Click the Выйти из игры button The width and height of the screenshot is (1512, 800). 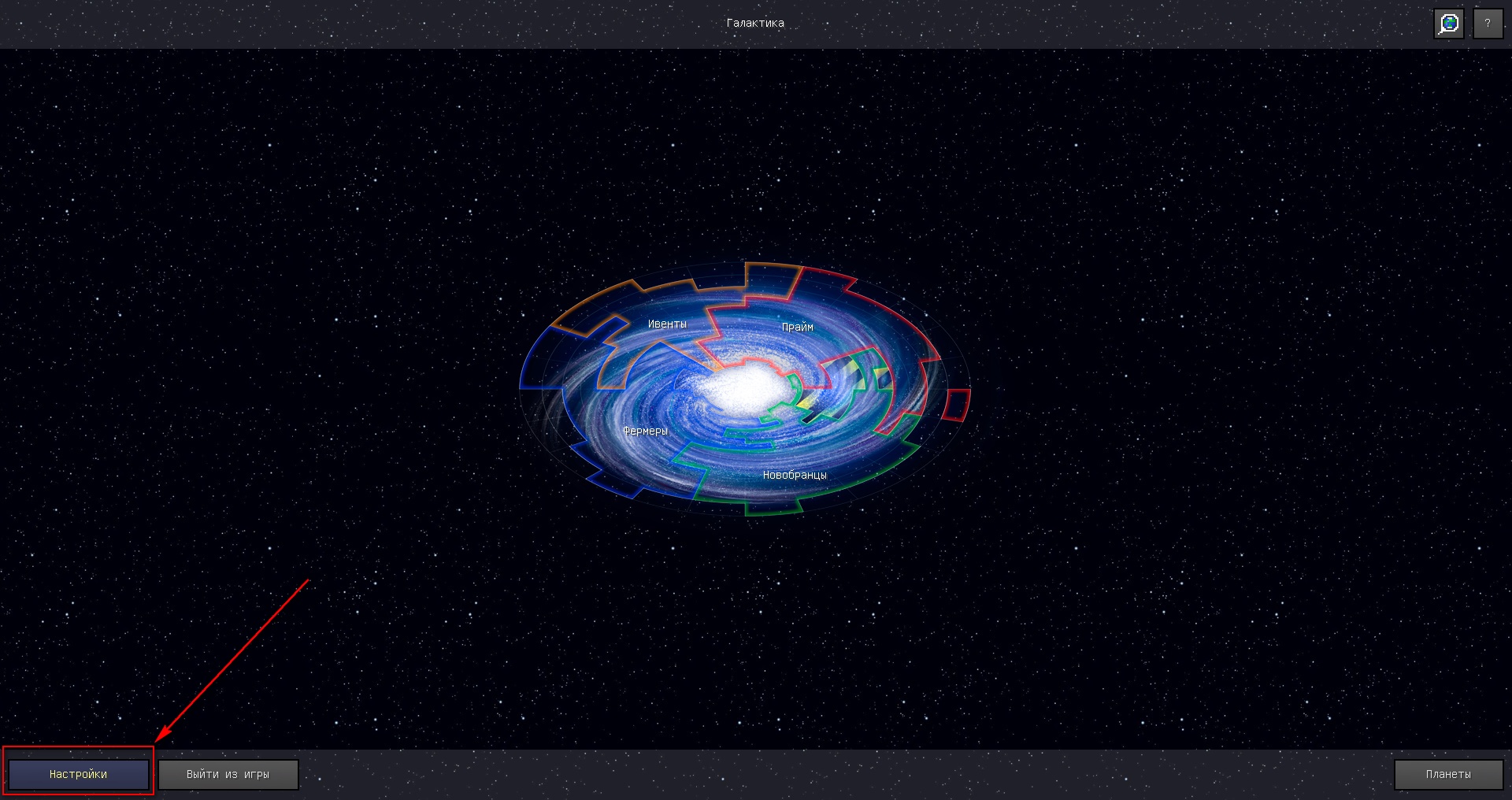point(228,774)
